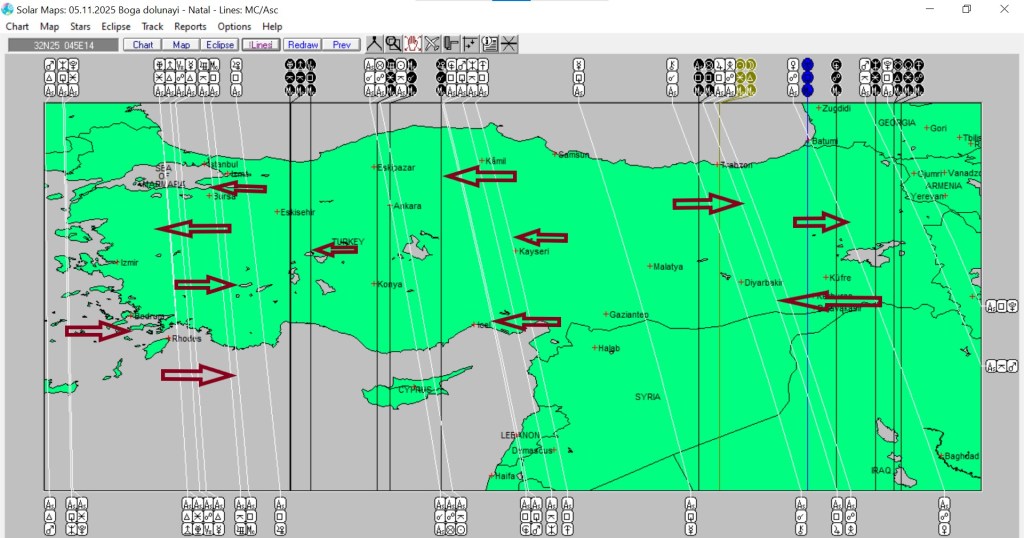The height and width of the screenshot is (538, 1024).
Task: Open the info panel toolbar icon
Action: 490,44
